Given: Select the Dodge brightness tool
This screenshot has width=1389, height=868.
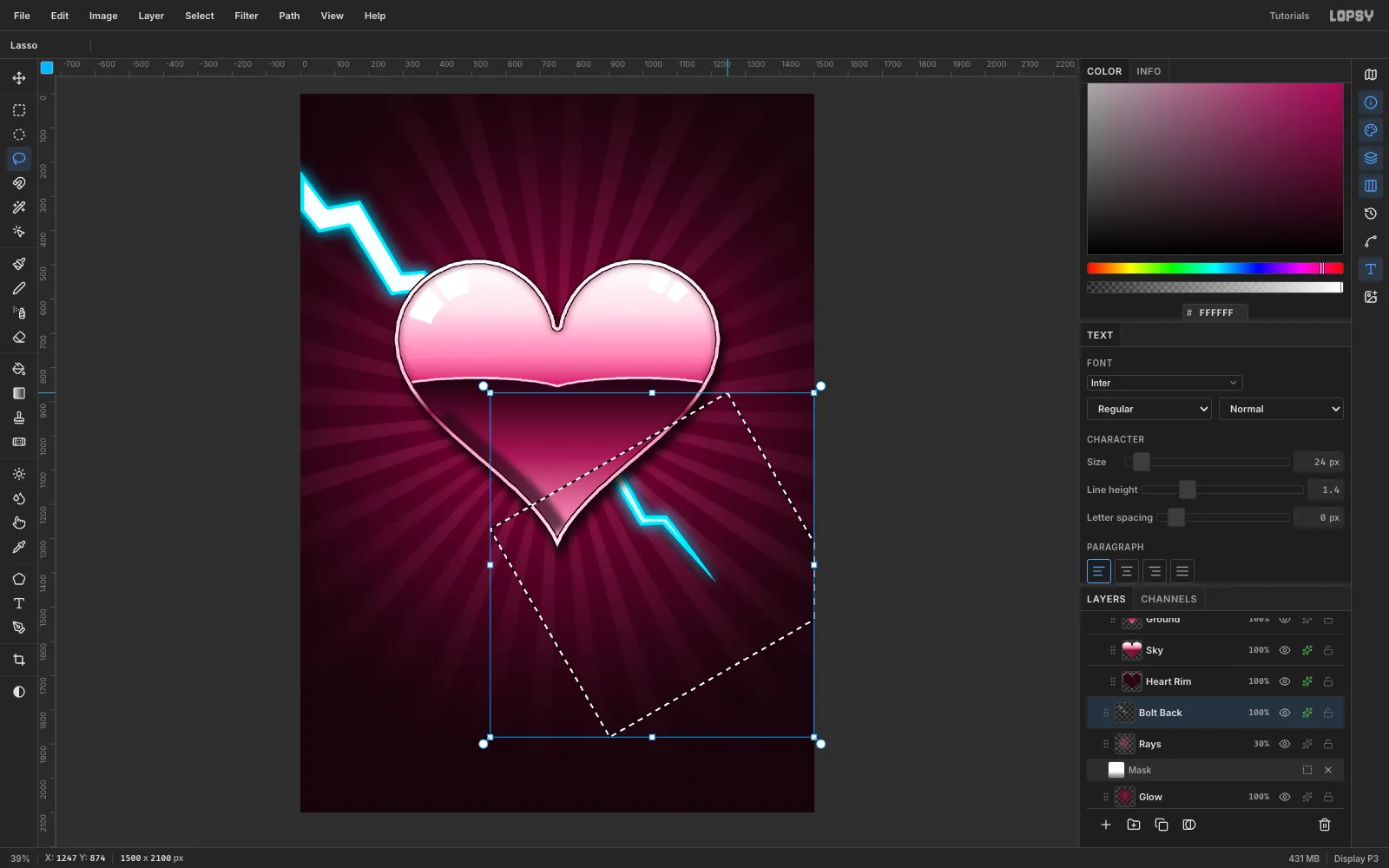Looking at the screenshot, I should (19, 474).
